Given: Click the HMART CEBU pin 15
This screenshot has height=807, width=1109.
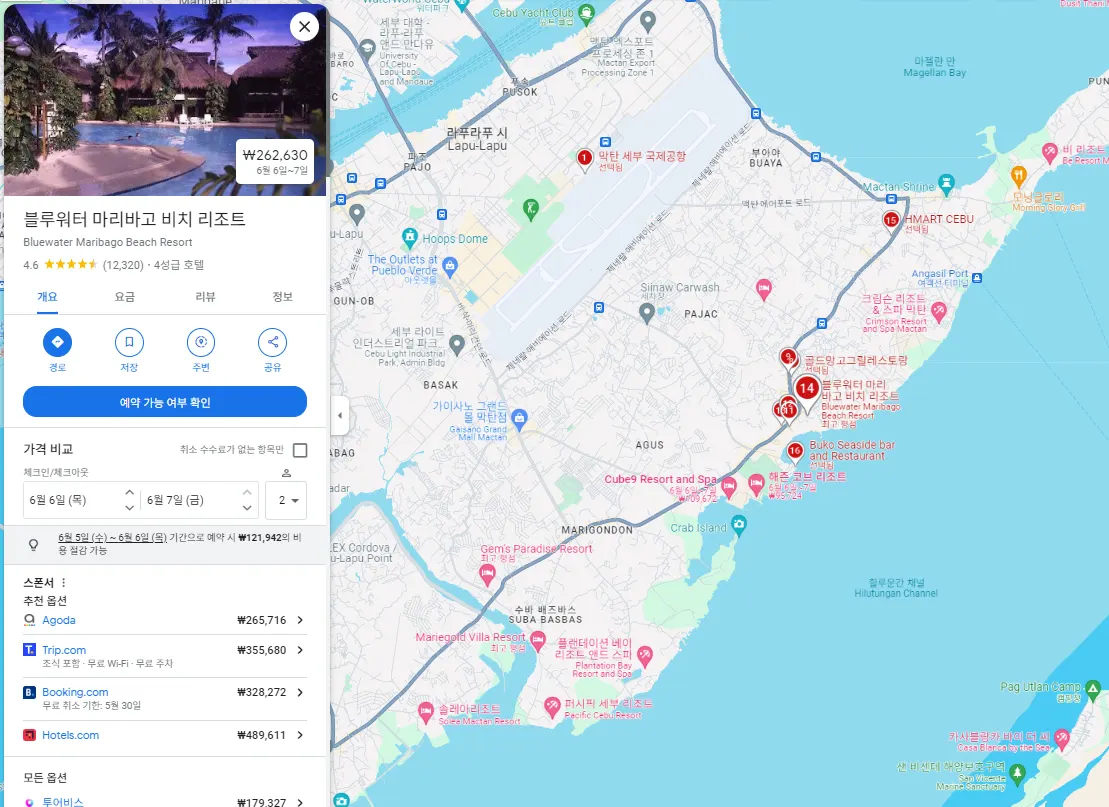Looking at the screenshot, I should pos(891,221).
